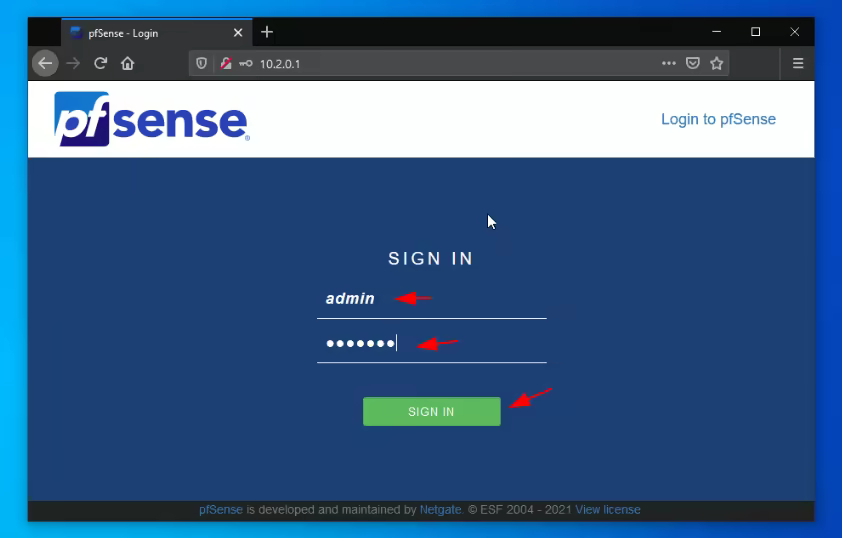The width and height of the screenshot is (842, 538).
Task: Click the green SIGN IN button
Action: [x=432, y=411]
